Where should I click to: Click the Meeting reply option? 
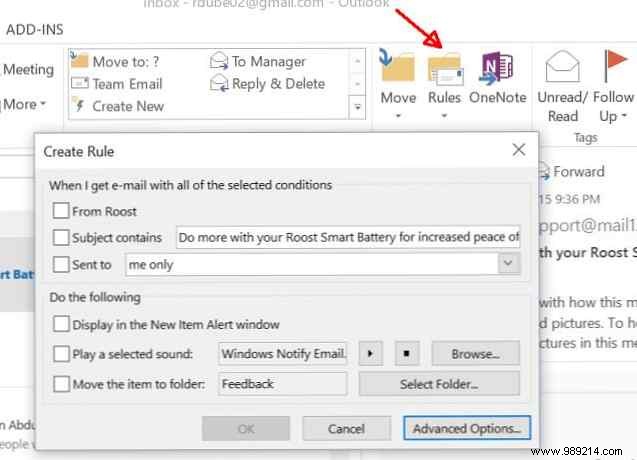28,69
